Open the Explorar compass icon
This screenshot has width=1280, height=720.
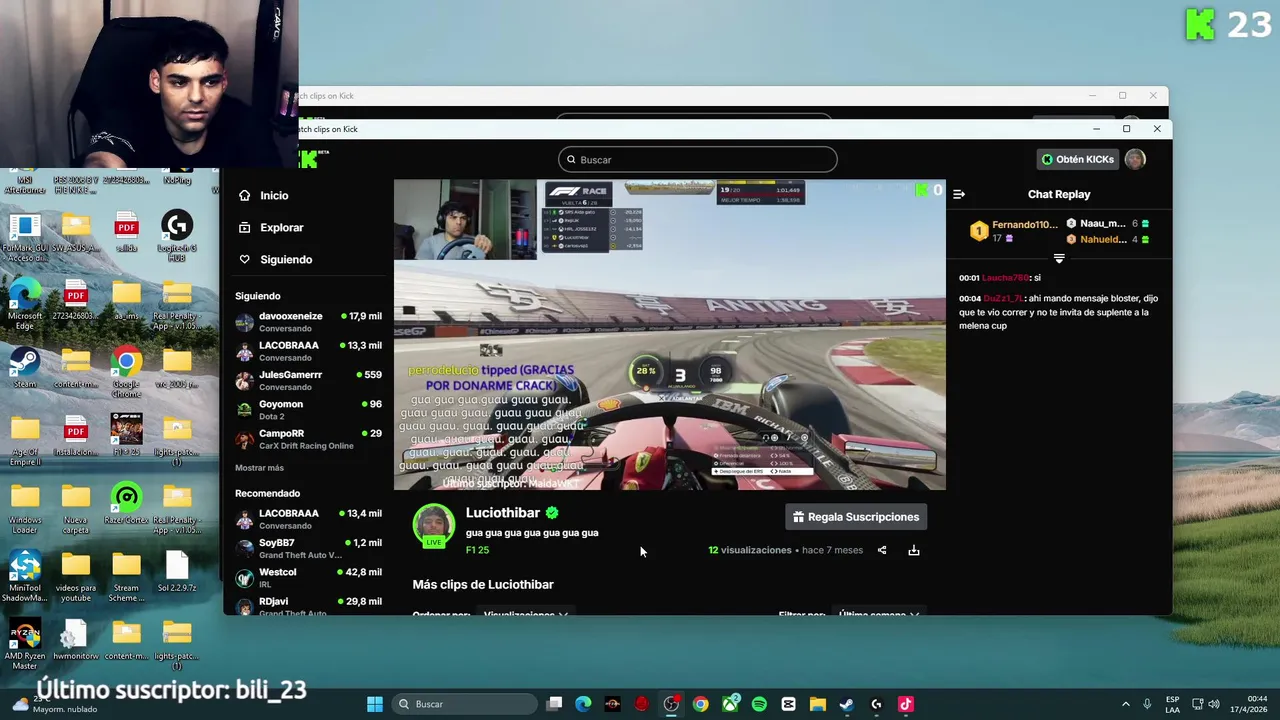245,228
